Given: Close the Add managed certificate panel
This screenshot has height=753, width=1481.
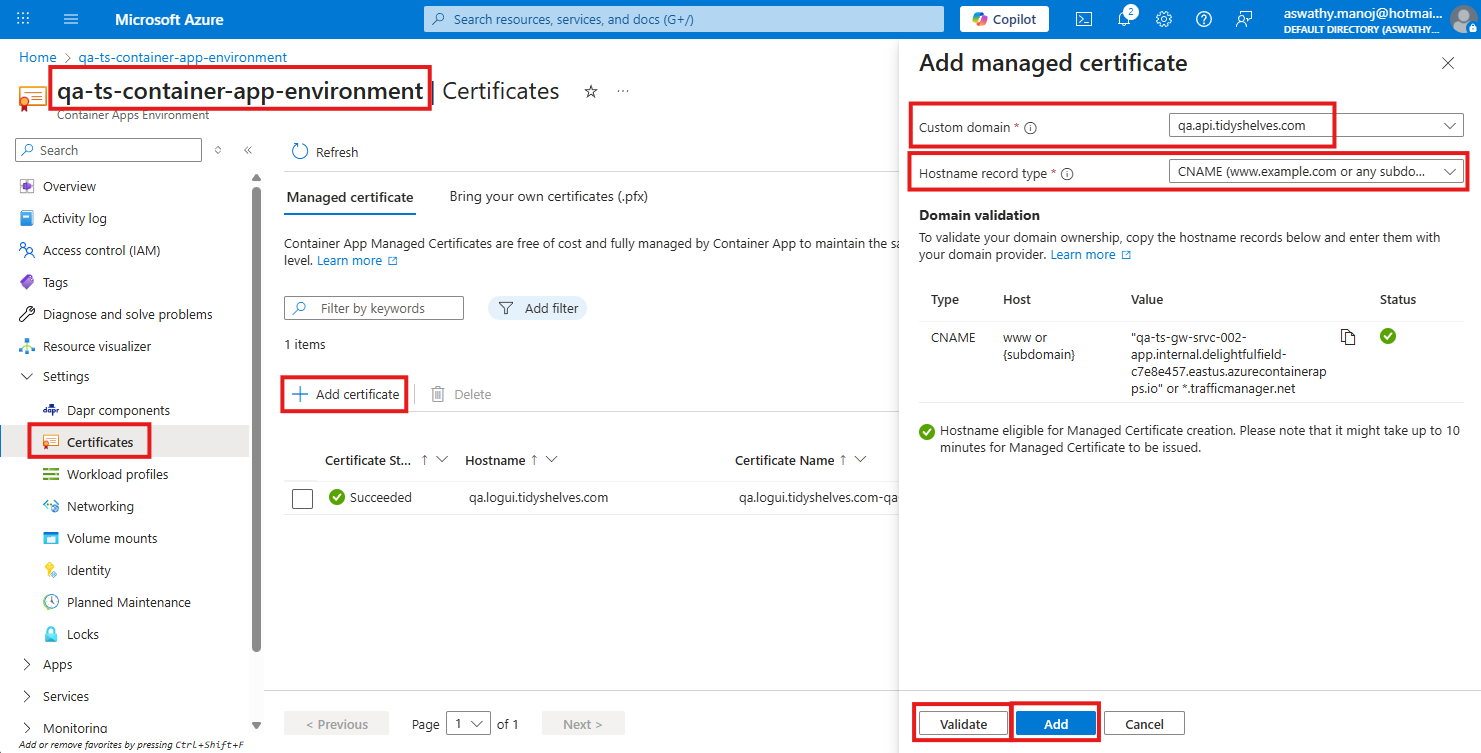Looking at the screenshot, I should tap(1448, 63).
